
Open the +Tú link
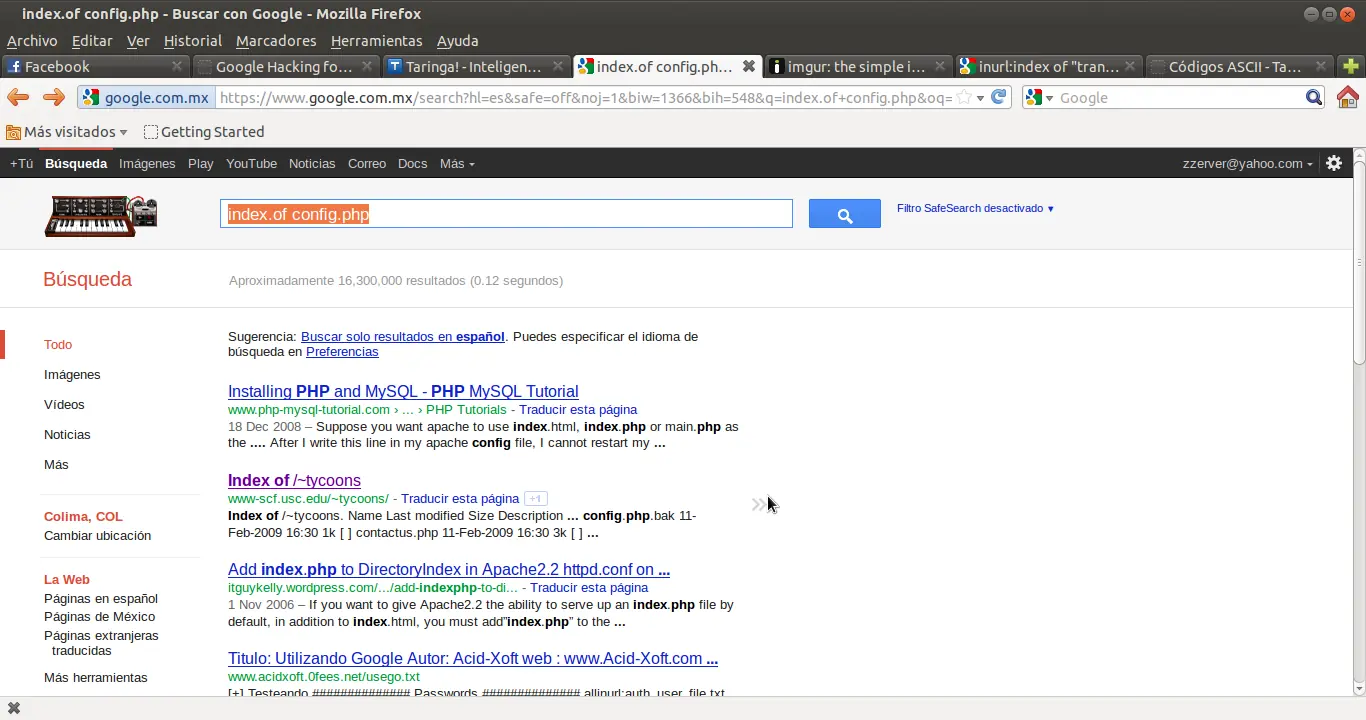point(21,163)
